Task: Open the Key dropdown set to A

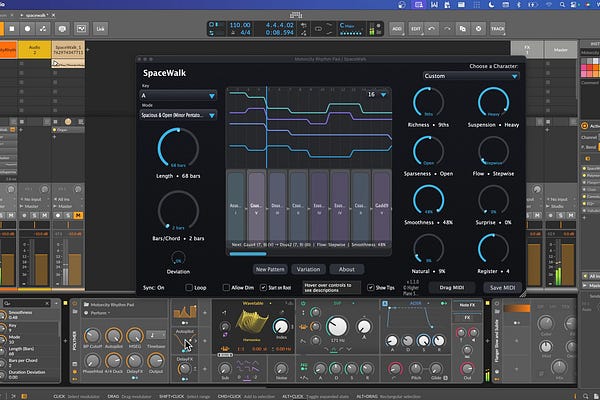Action: (180, 97)
